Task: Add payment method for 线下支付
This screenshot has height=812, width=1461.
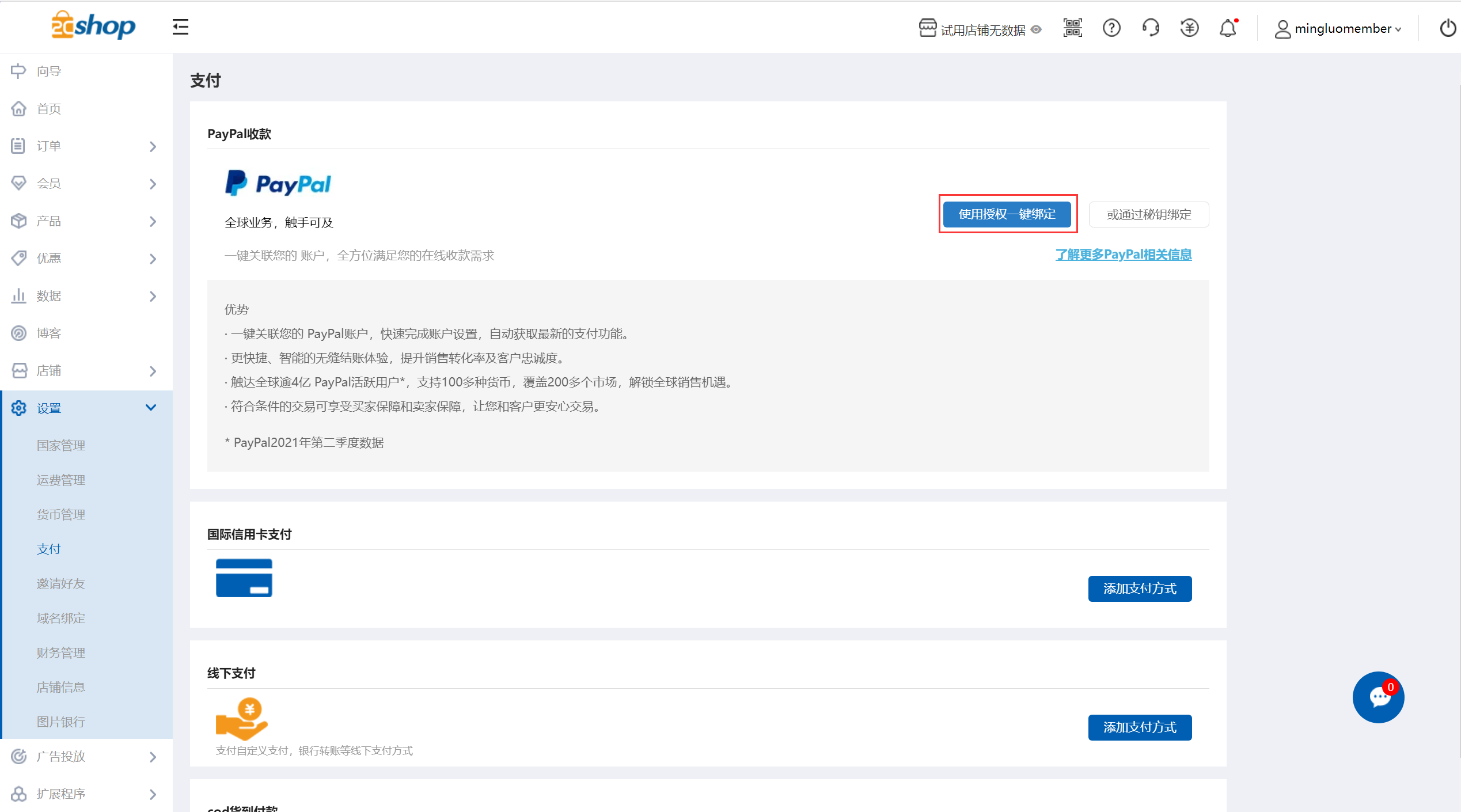Action: [x=1140, y=727]
